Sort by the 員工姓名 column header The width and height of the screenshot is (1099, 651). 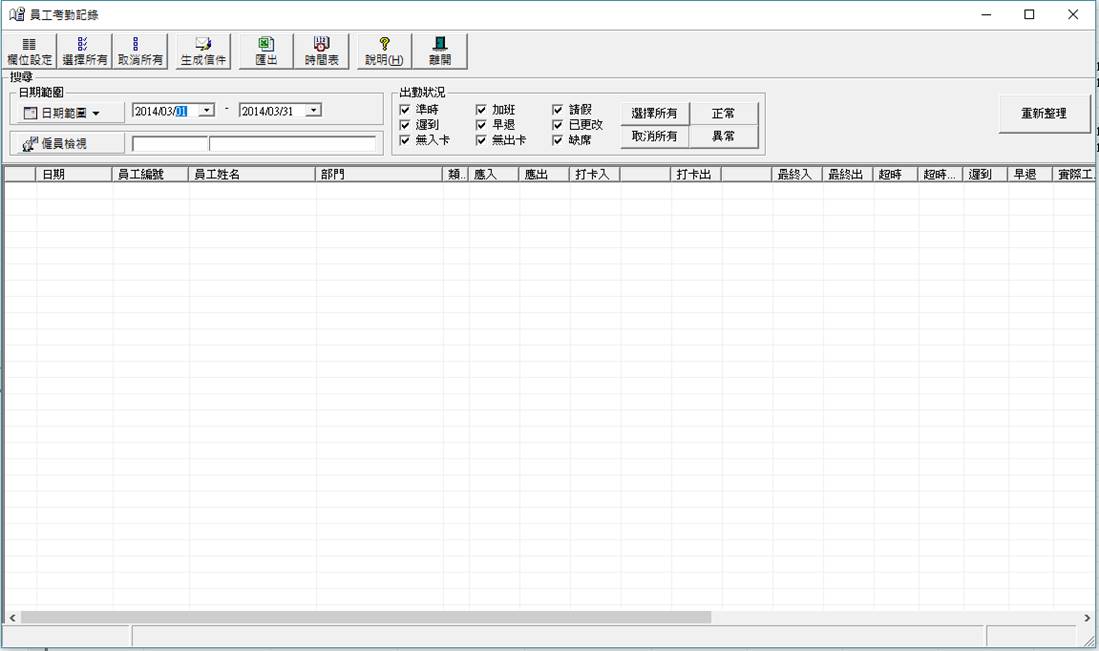[x=252, y=174]
